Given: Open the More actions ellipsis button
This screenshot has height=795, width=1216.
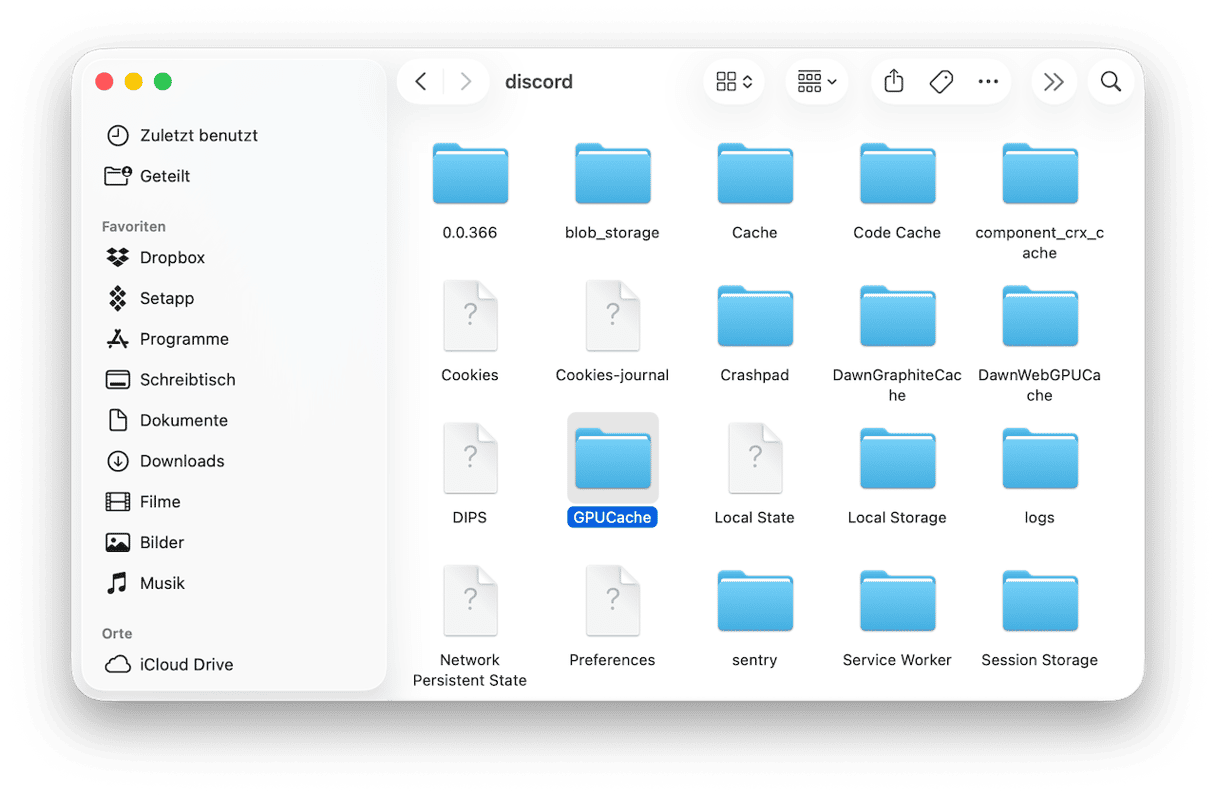Looking at the screenshot, I should (988, 82).
